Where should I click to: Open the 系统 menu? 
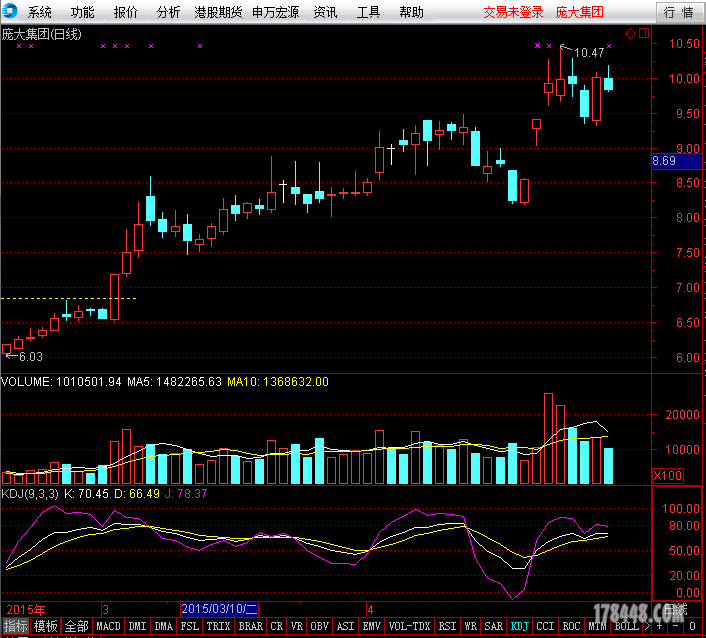point(40,12)
